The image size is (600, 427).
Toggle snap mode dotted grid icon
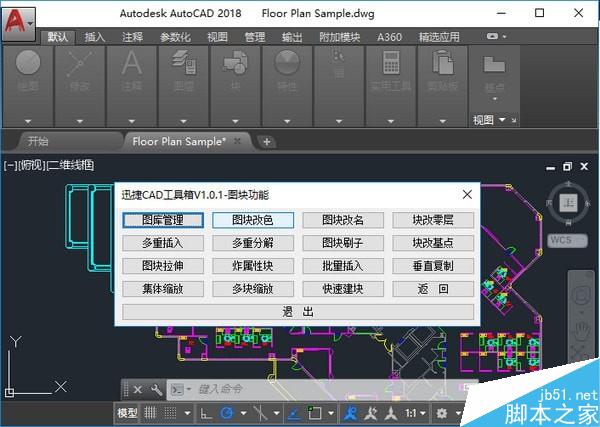coord(170,413)
